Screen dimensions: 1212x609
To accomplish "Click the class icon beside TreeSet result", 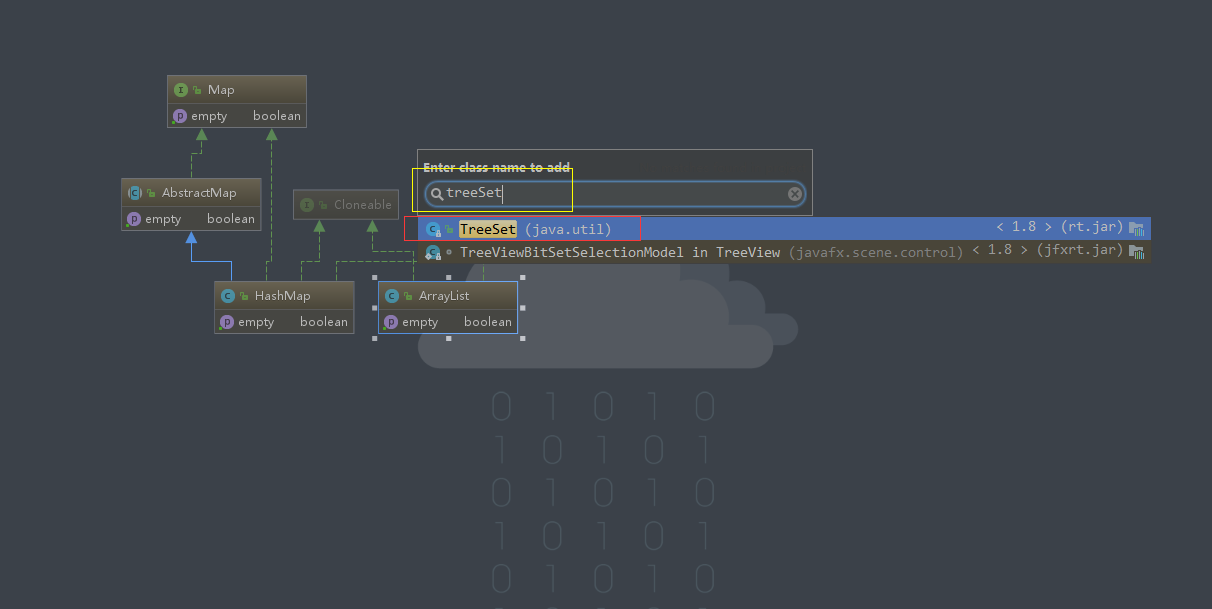I will [x=433, y=229].
